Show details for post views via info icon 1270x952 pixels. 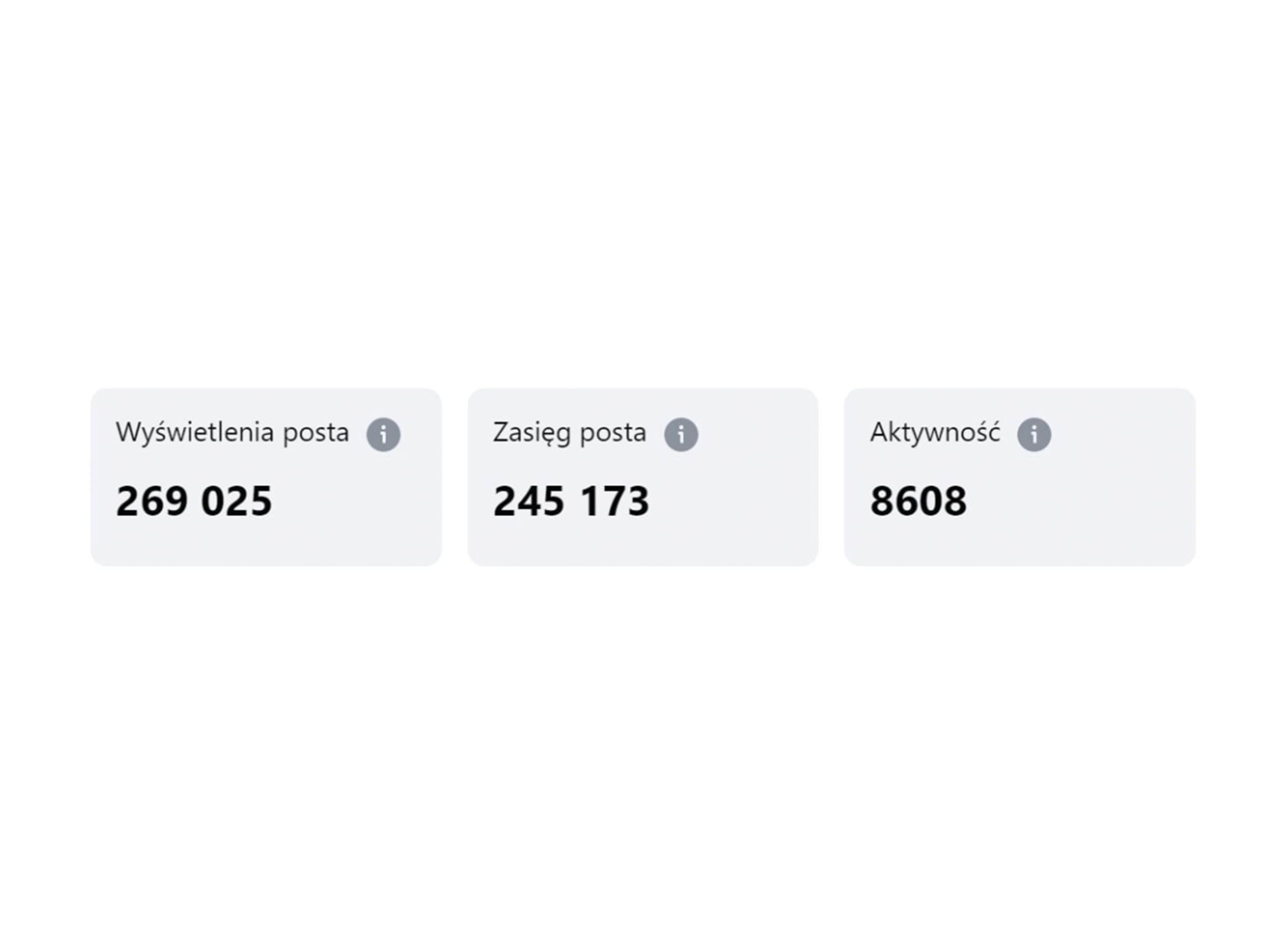coord(383,434)
